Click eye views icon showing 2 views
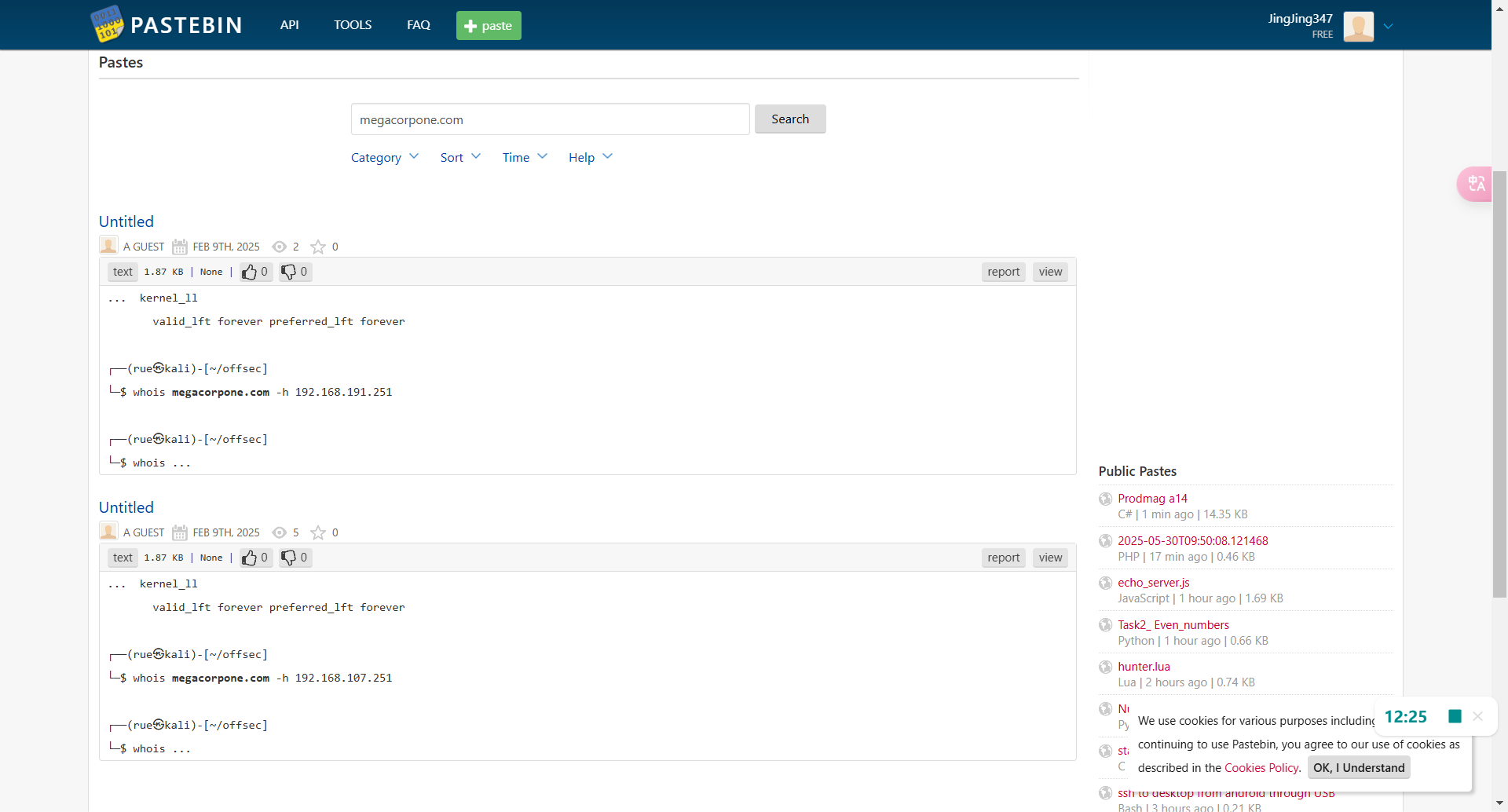This screenshot has width=1508, height=812. tap(279, 247)
